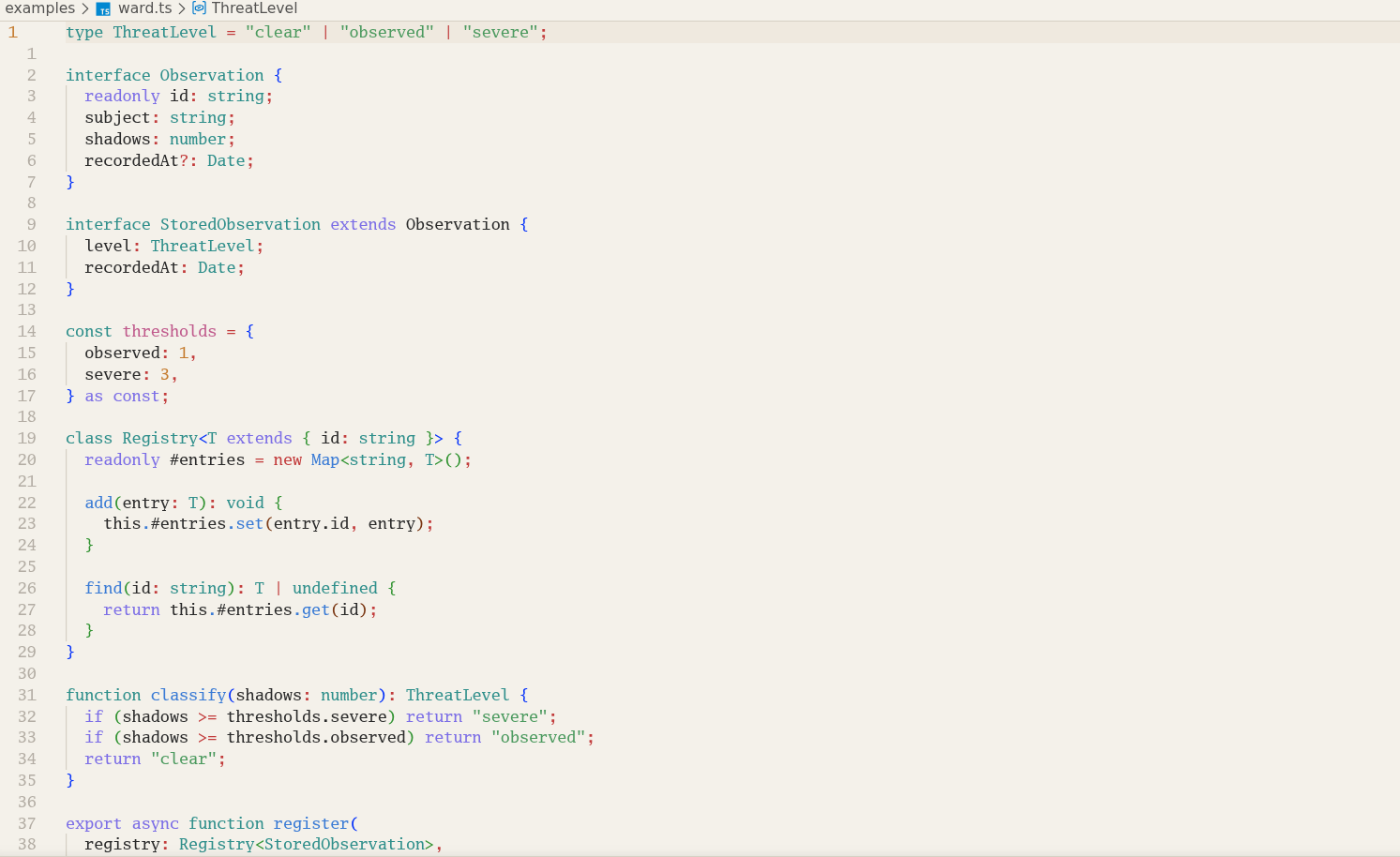The image size is (1400, 857).
Task: Click the "shadows" property on line 5
Action: (x=117, y=139)
